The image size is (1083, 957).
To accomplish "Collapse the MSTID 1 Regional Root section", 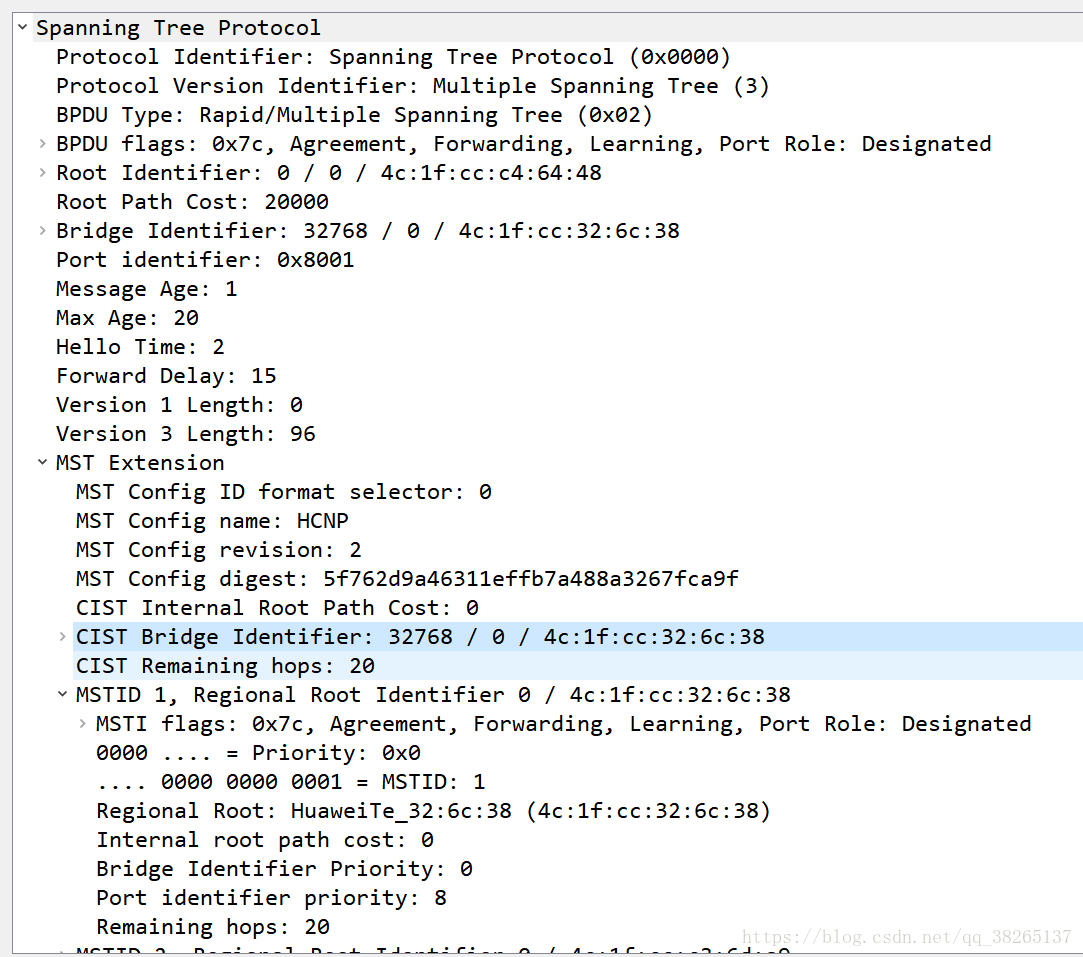I will tap(63, 694).
